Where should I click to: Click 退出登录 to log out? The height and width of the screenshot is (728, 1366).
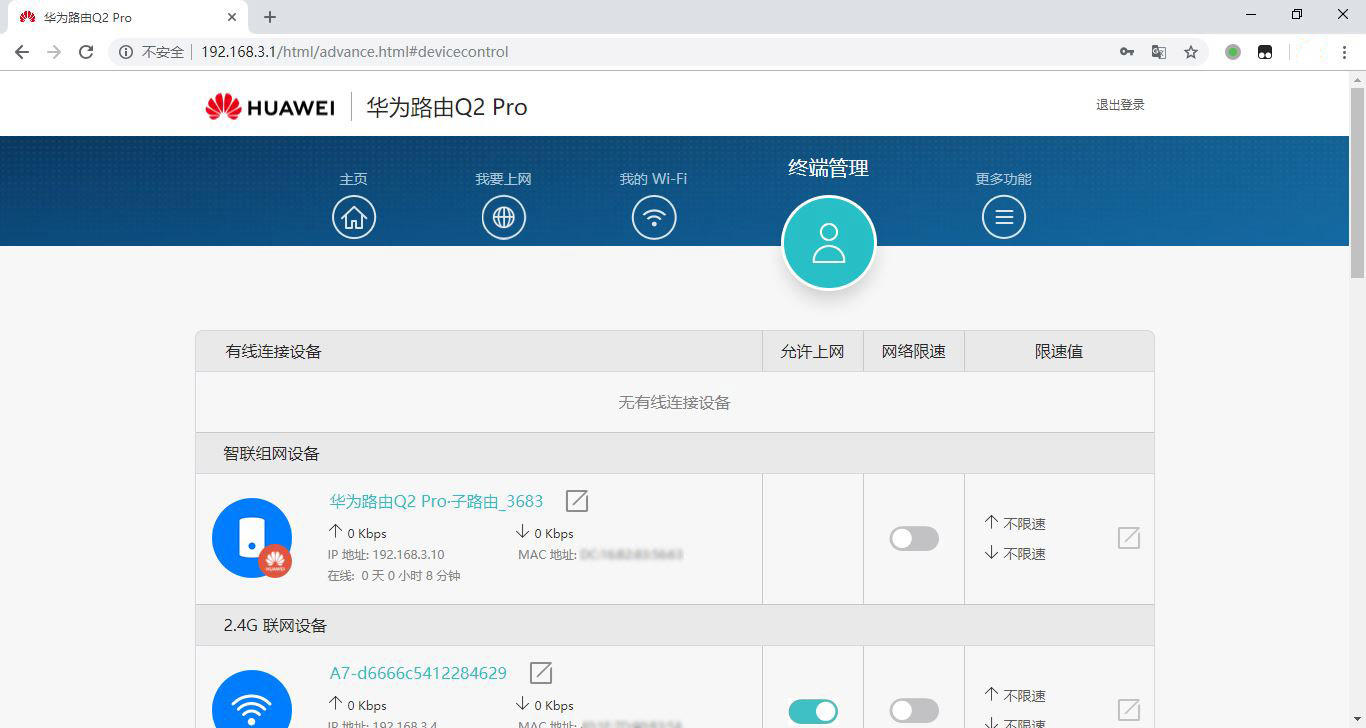click(1120, 105)
